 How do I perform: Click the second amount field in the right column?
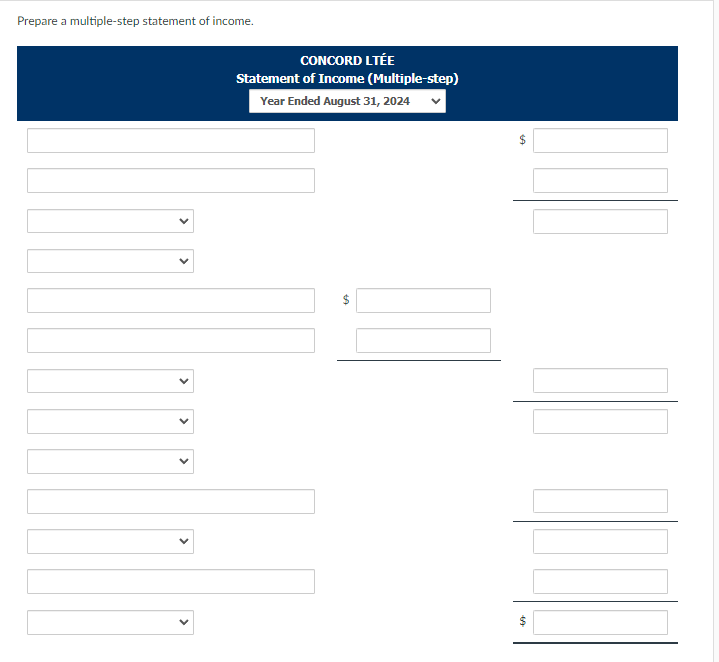point(600,181)
